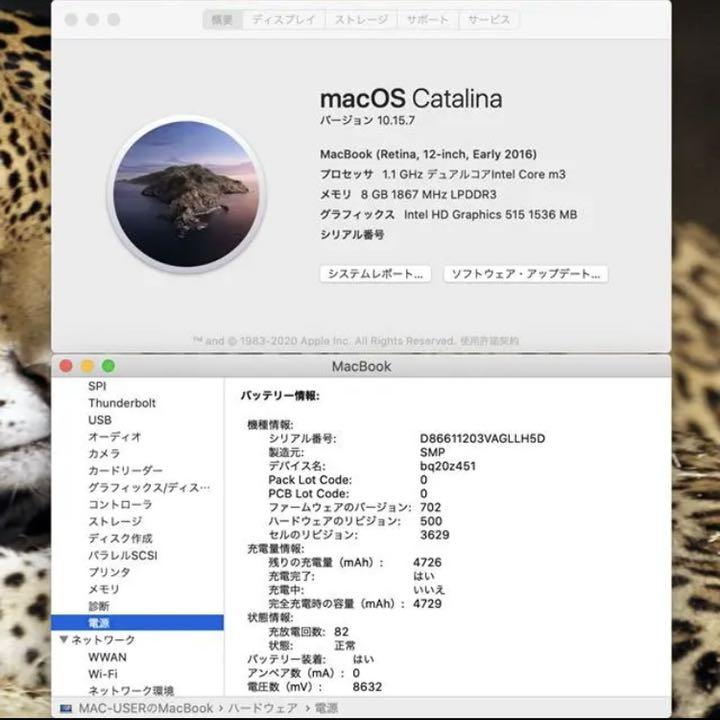Select カードリーダー in the sidebar

pyautogui.click(x=125, y=471)
